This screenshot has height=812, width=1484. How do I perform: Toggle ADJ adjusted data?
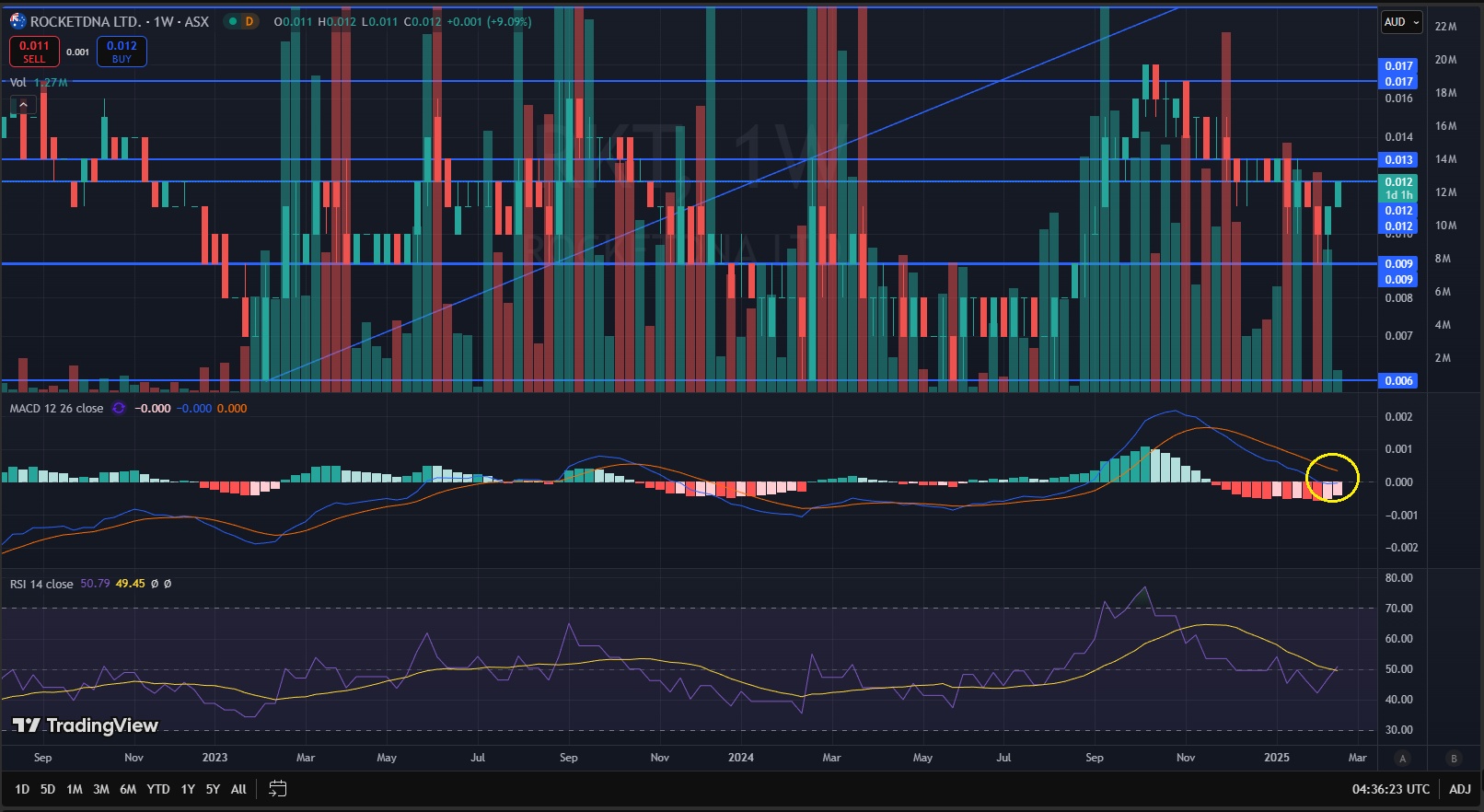tap(1460, 789)
